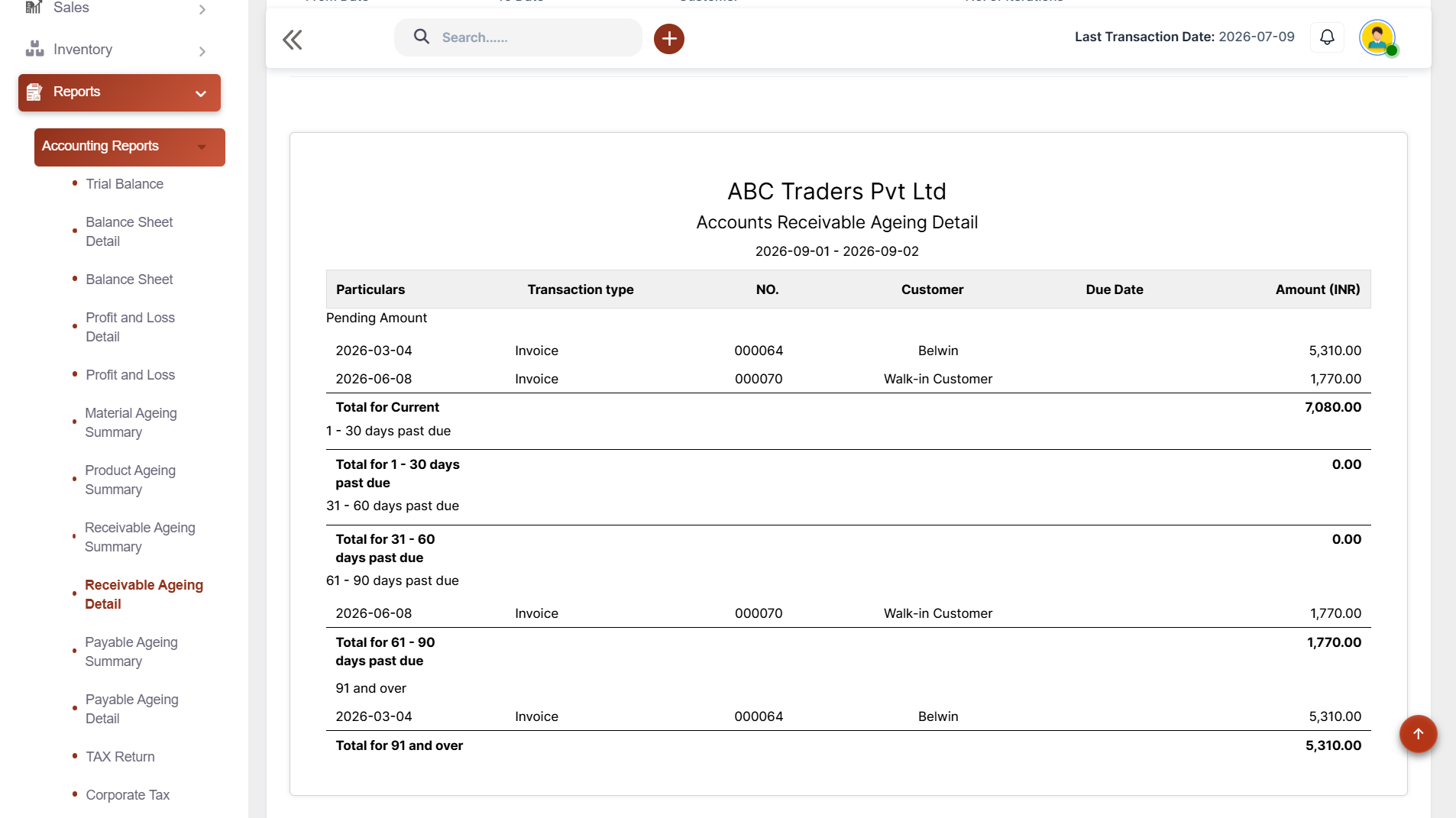Click the Particulars column header

point(370,289)
